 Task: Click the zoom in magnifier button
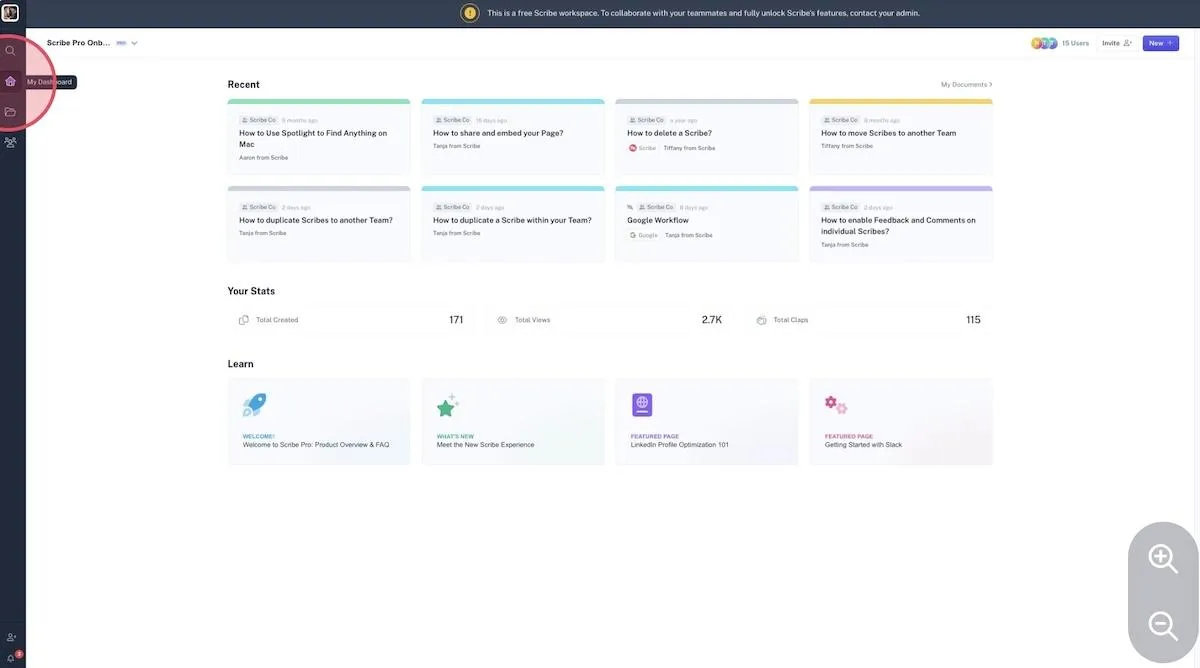pyautogui.click(x=1163, y=558)
